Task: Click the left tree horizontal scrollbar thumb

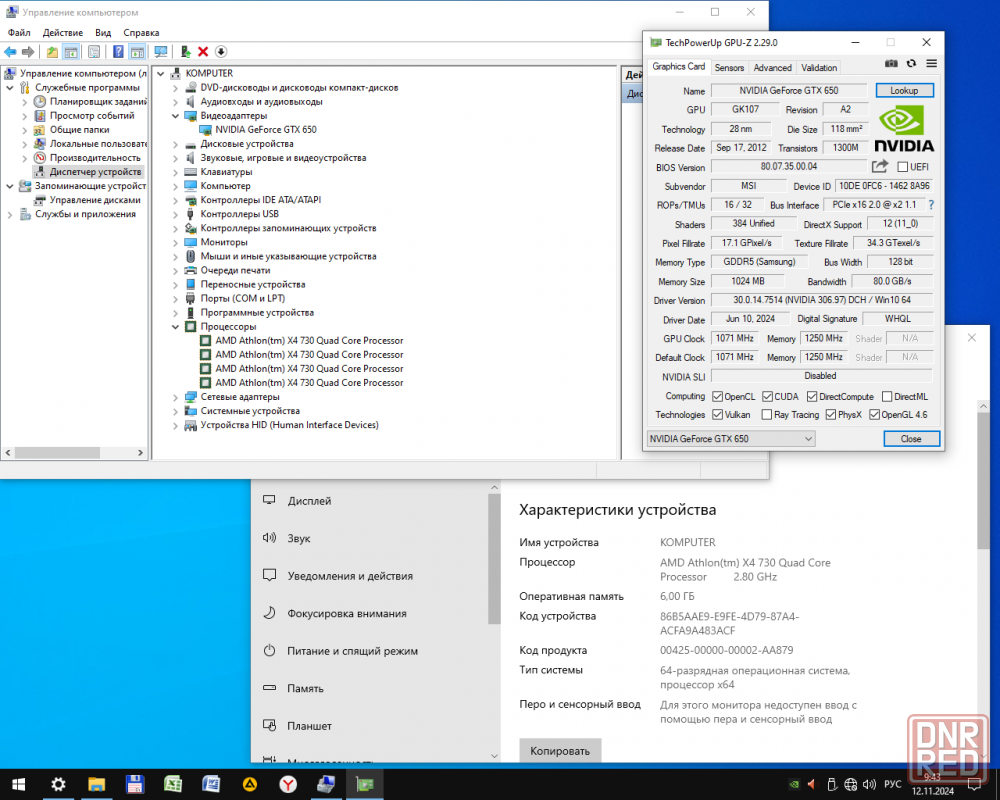Action: [57, 453]
